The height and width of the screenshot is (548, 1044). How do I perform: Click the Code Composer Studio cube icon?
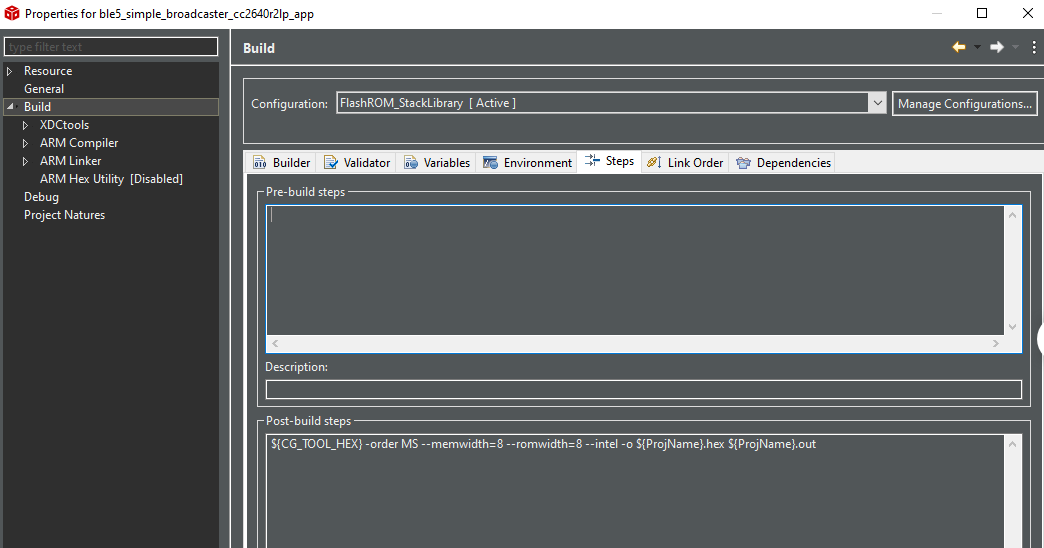[x=12, y=13]
